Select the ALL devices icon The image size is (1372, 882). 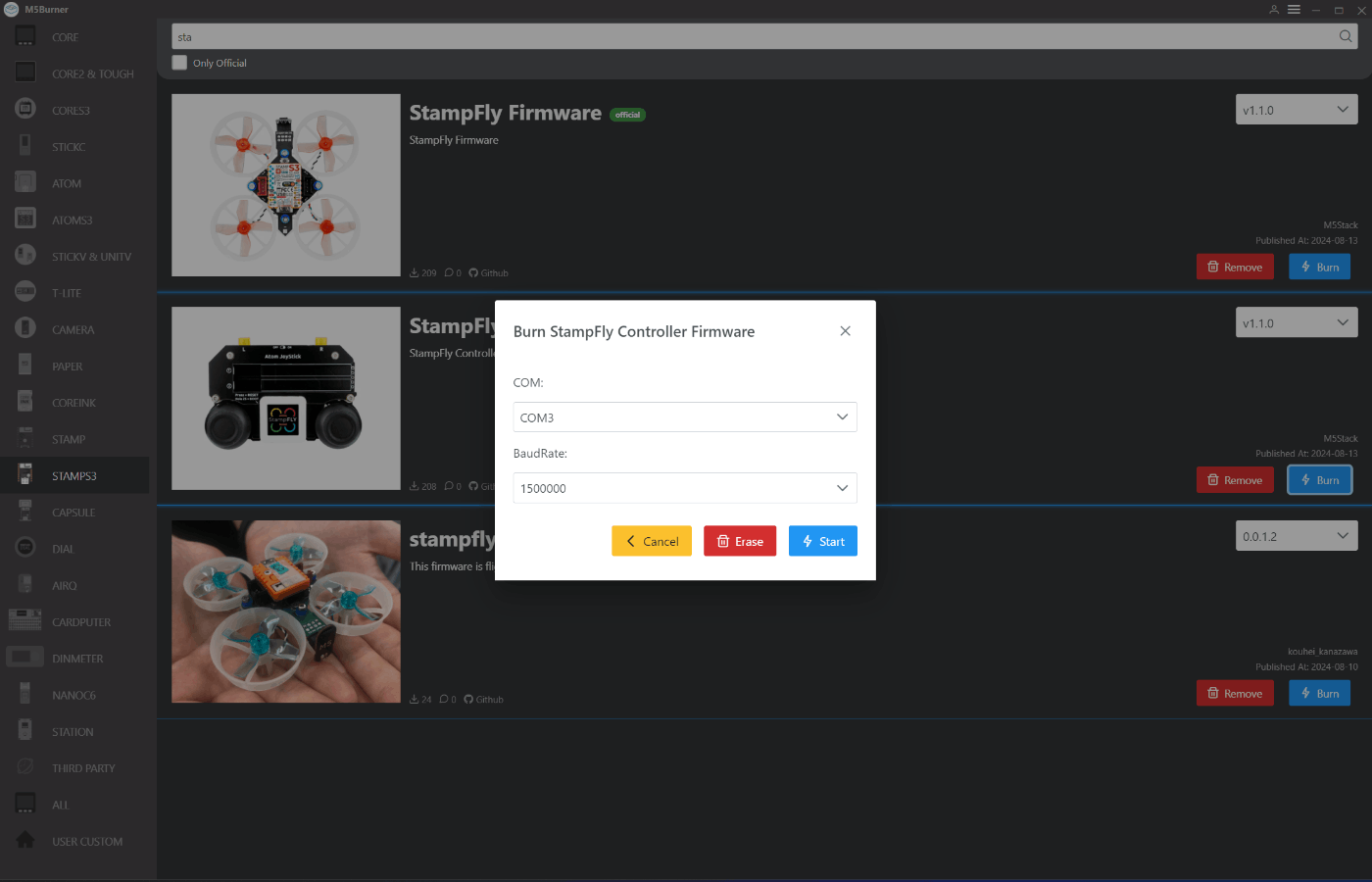click(x=25, y=804)
